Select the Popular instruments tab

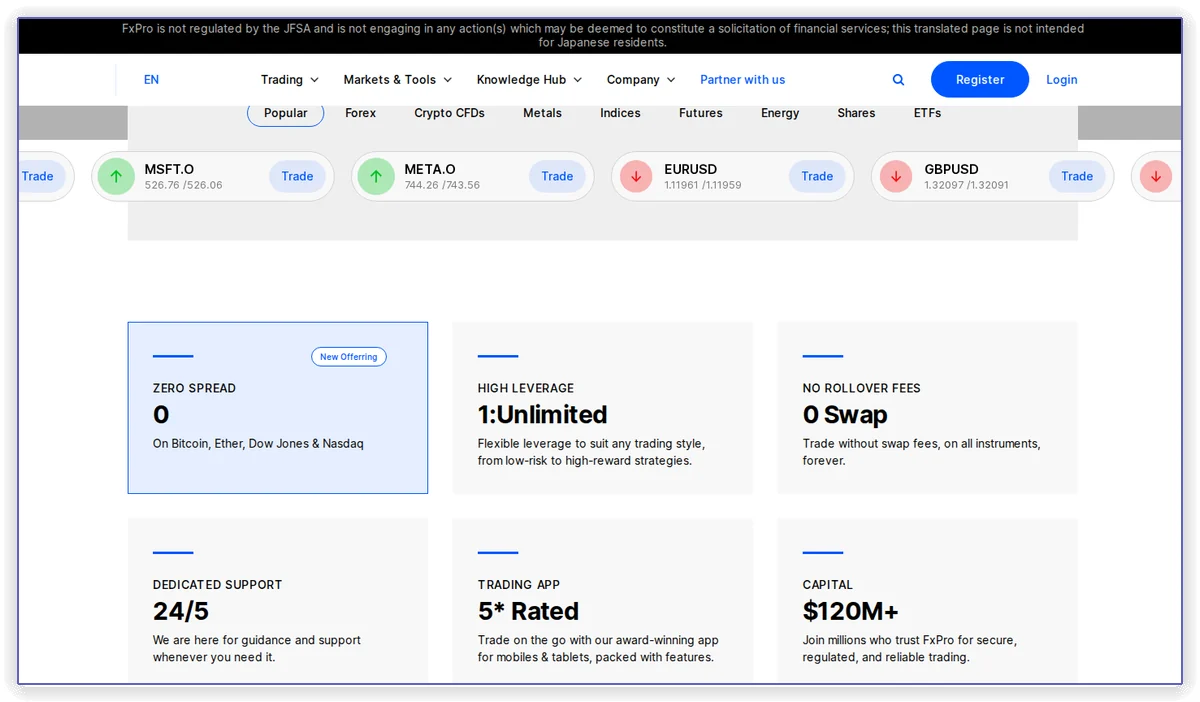click(x=286, y=113)
